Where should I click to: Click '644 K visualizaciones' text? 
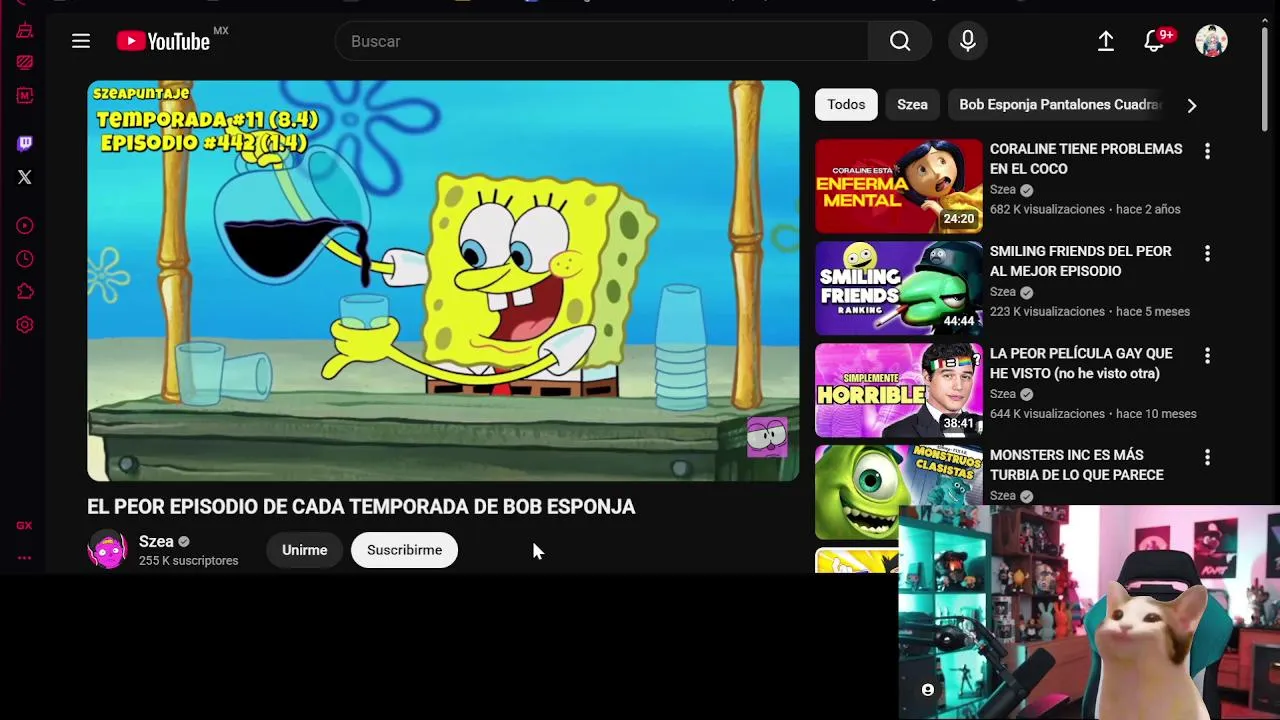(1047, 413)
